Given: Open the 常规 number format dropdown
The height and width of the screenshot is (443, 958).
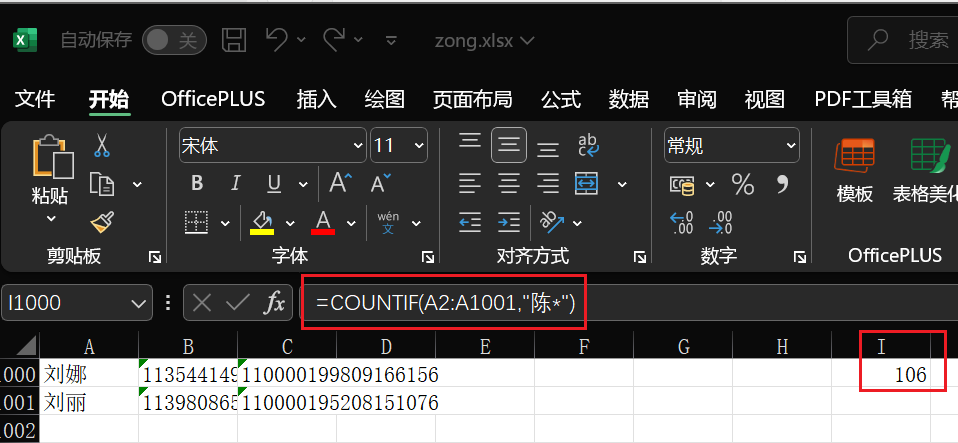Looking at the screenshot, I should (x=791, y=146).
